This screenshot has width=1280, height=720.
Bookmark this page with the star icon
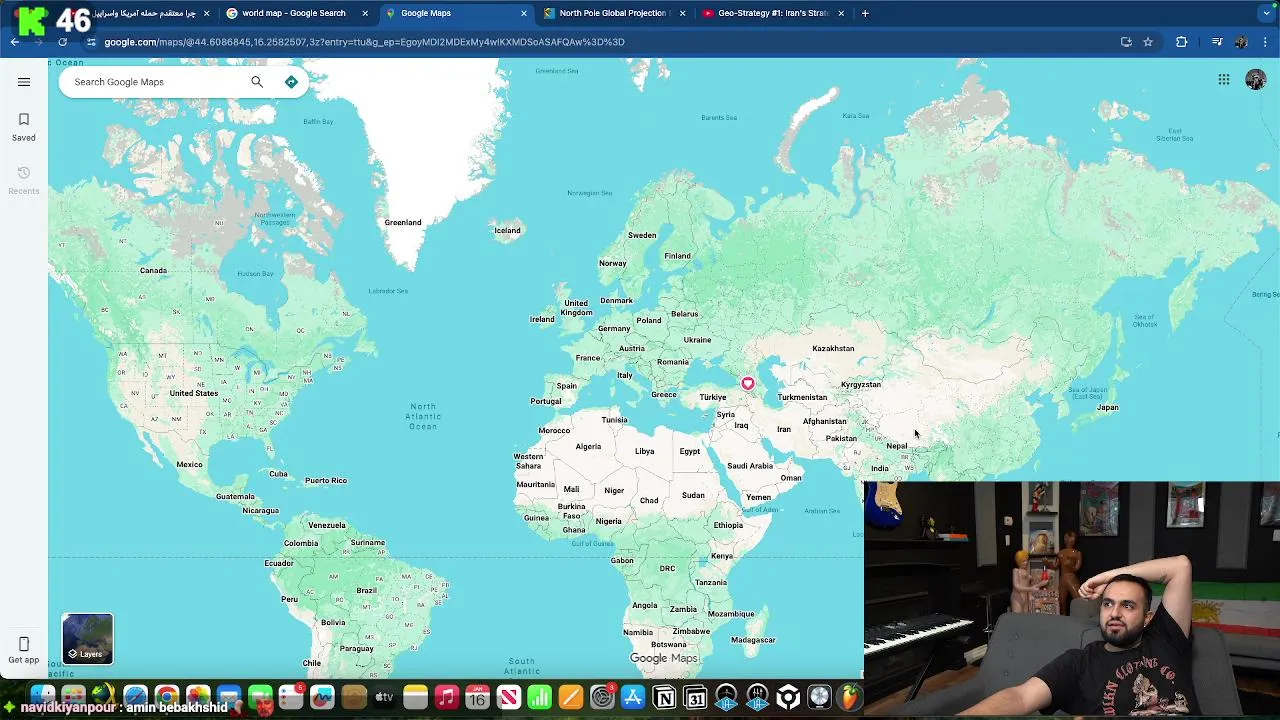pyautogui.click(x=1148, y=42)
